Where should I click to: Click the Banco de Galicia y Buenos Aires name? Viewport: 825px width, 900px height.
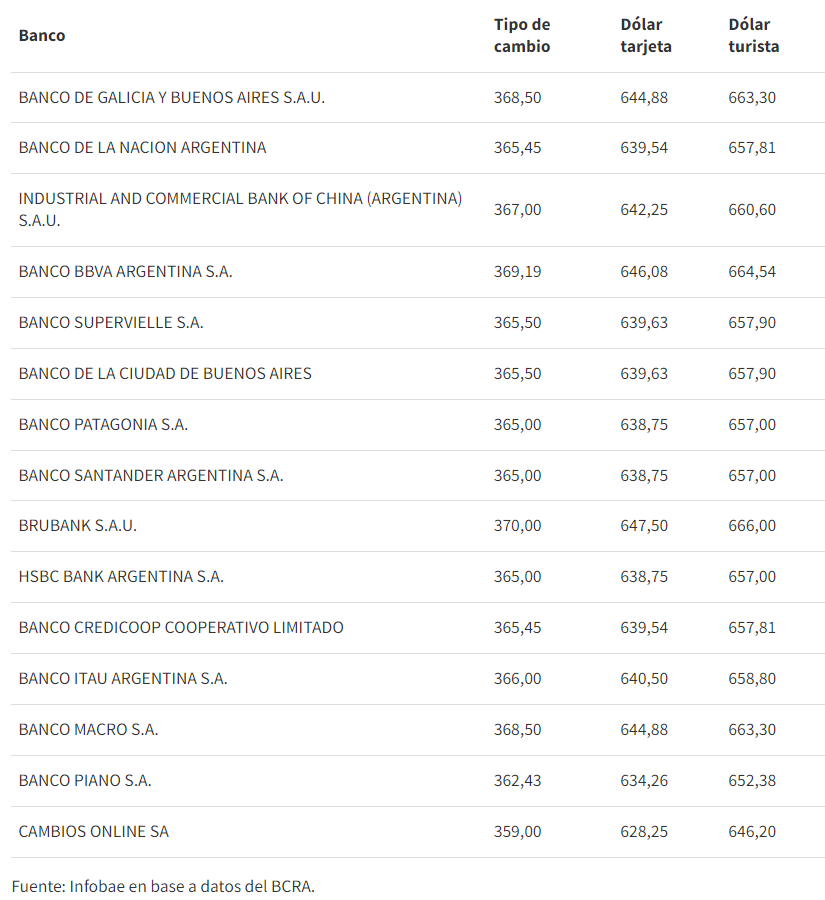point(172,98)
